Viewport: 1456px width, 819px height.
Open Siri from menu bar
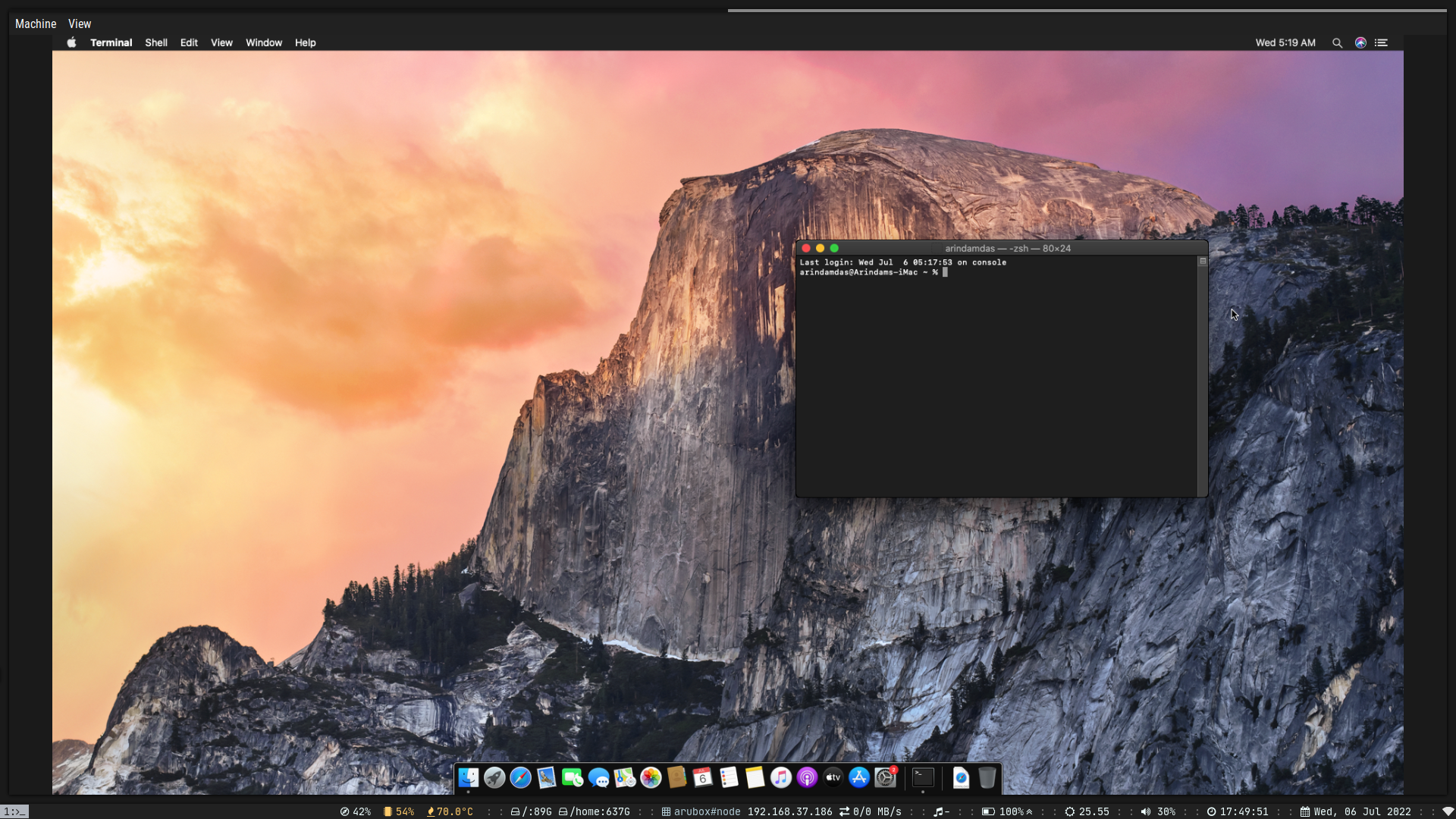[x=1360, y=43]
